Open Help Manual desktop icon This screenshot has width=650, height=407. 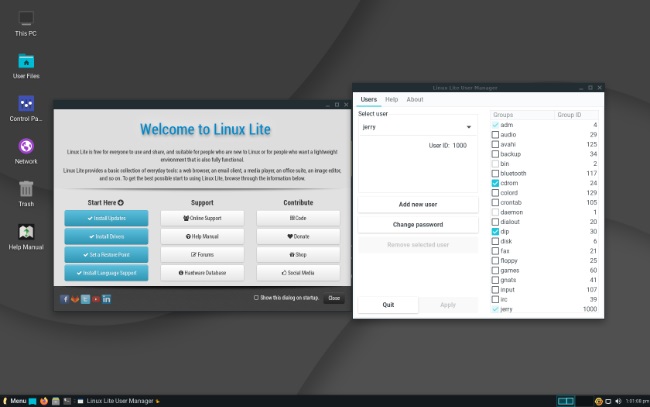[26, 237]
